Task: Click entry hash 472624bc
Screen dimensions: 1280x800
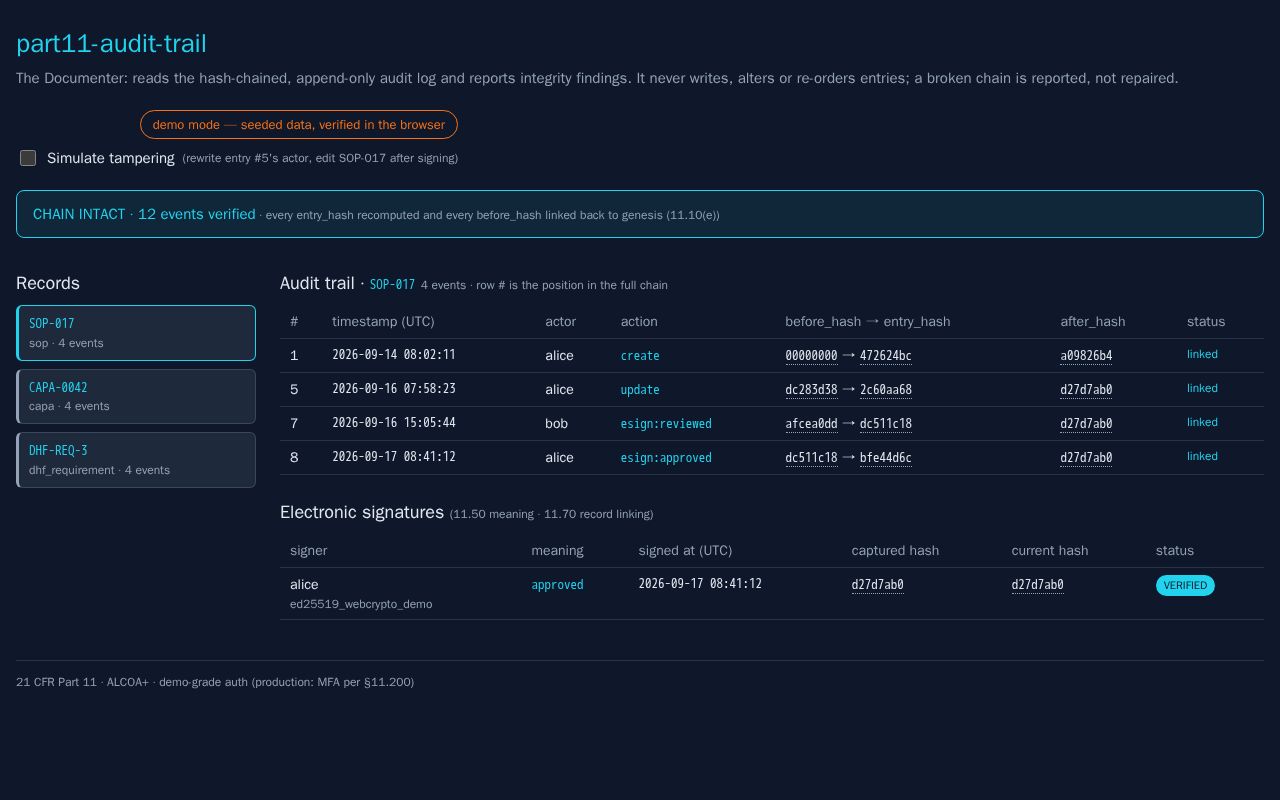Action: point(885,356)
